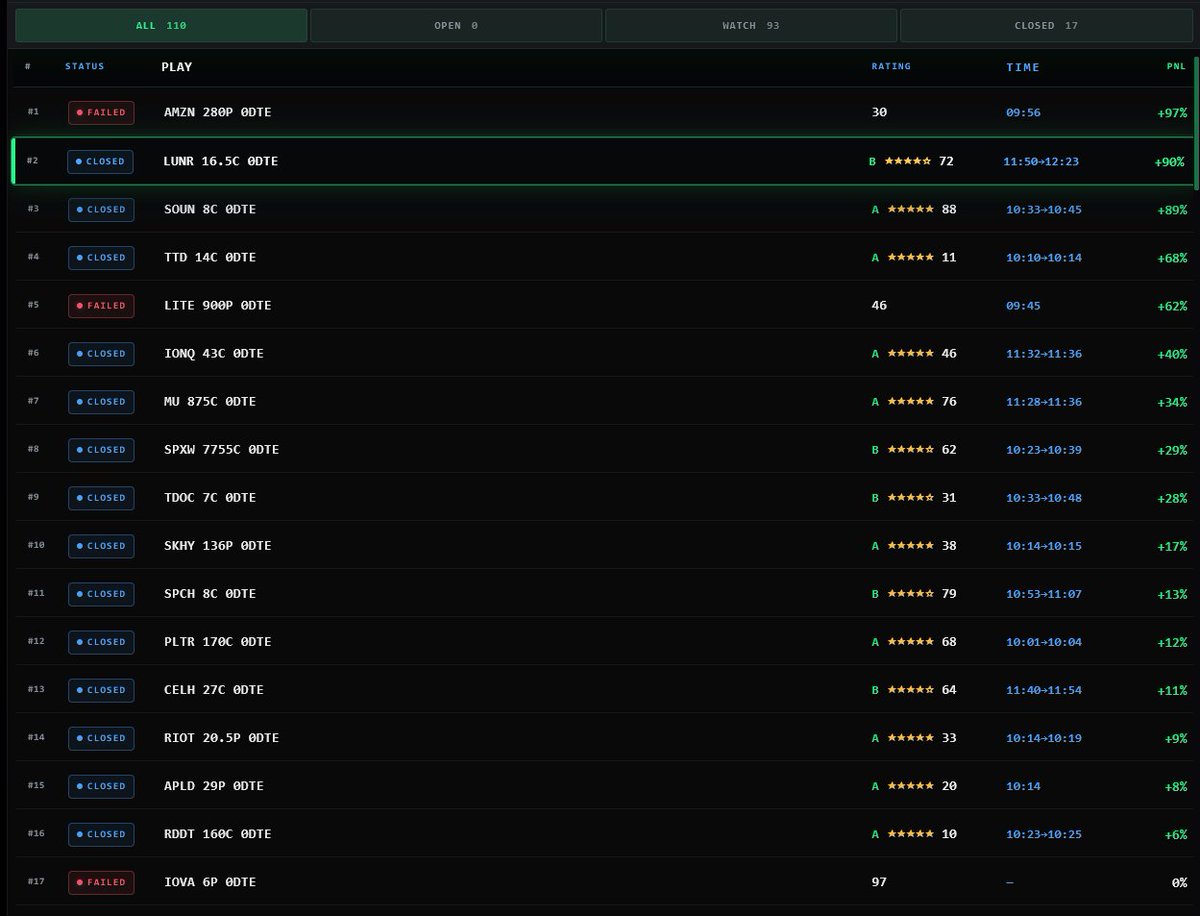Sort by the STATUS column header
This screenshot has width=1200, height=916.
(x=85, y=67)
